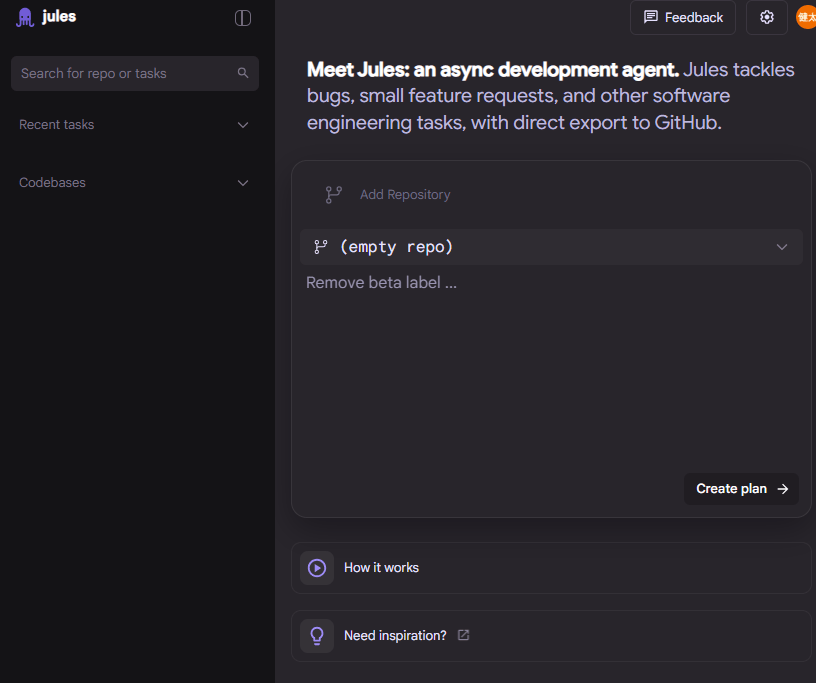
Task: Open the How it works card
Action: 551,568
